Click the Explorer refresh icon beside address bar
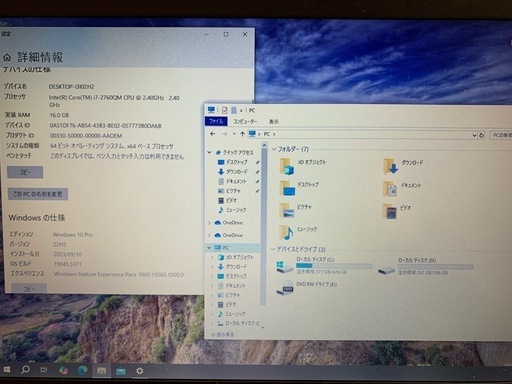512x384 pixels. click(481, 135)
